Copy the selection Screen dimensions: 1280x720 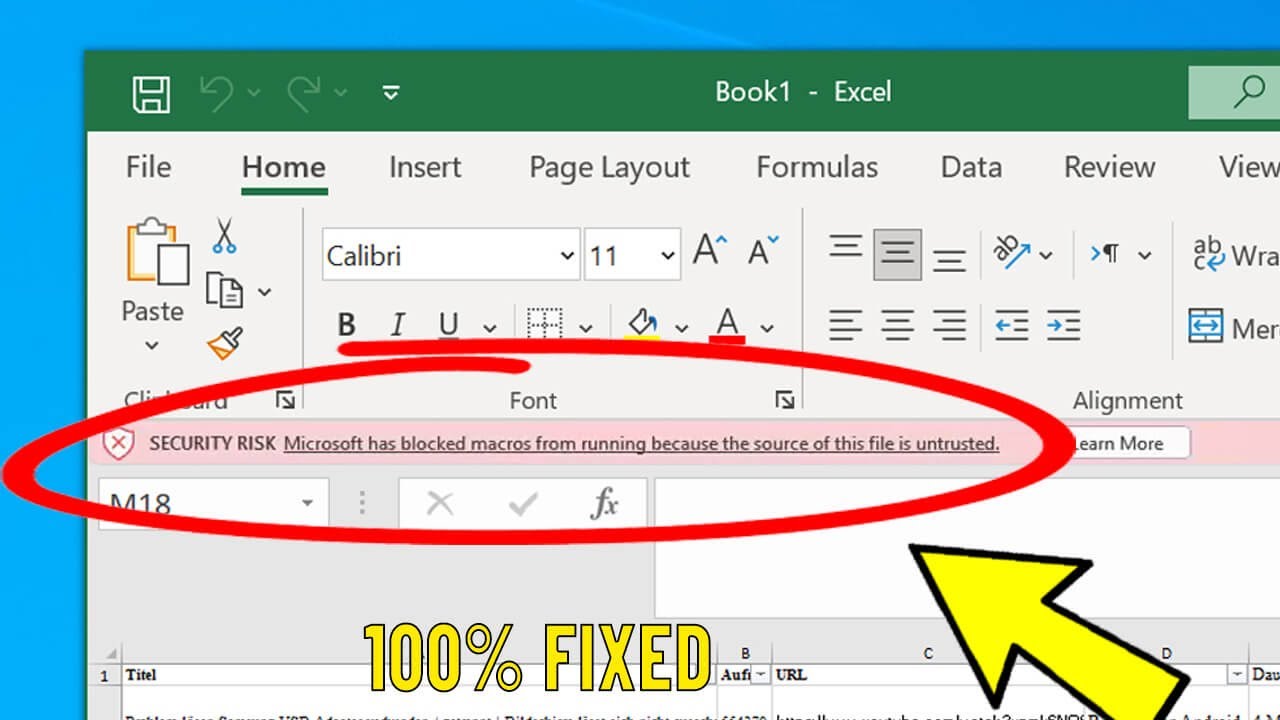pyautogui.click(x=224, y=291)
